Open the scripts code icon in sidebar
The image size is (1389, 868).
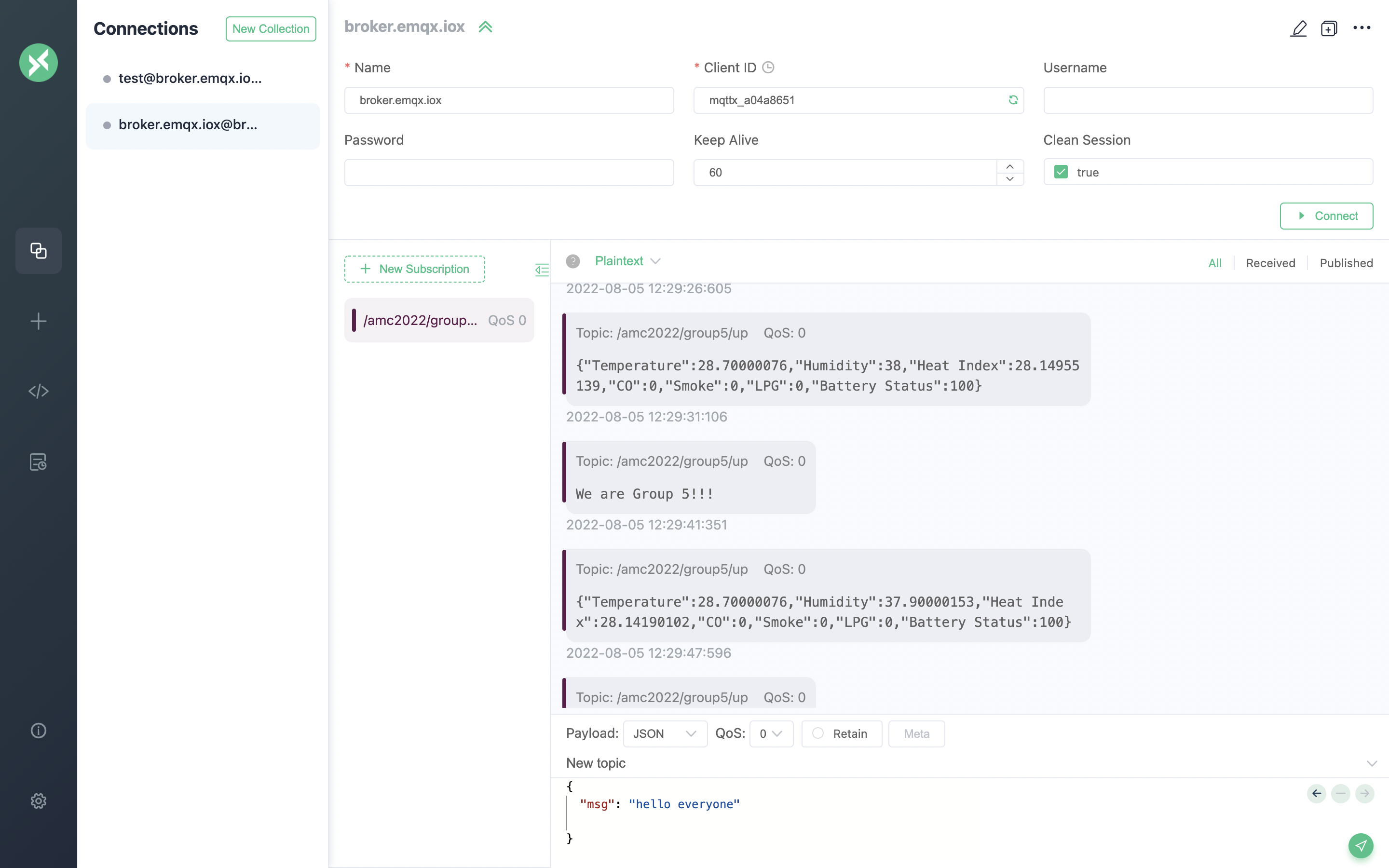(39, 392)
